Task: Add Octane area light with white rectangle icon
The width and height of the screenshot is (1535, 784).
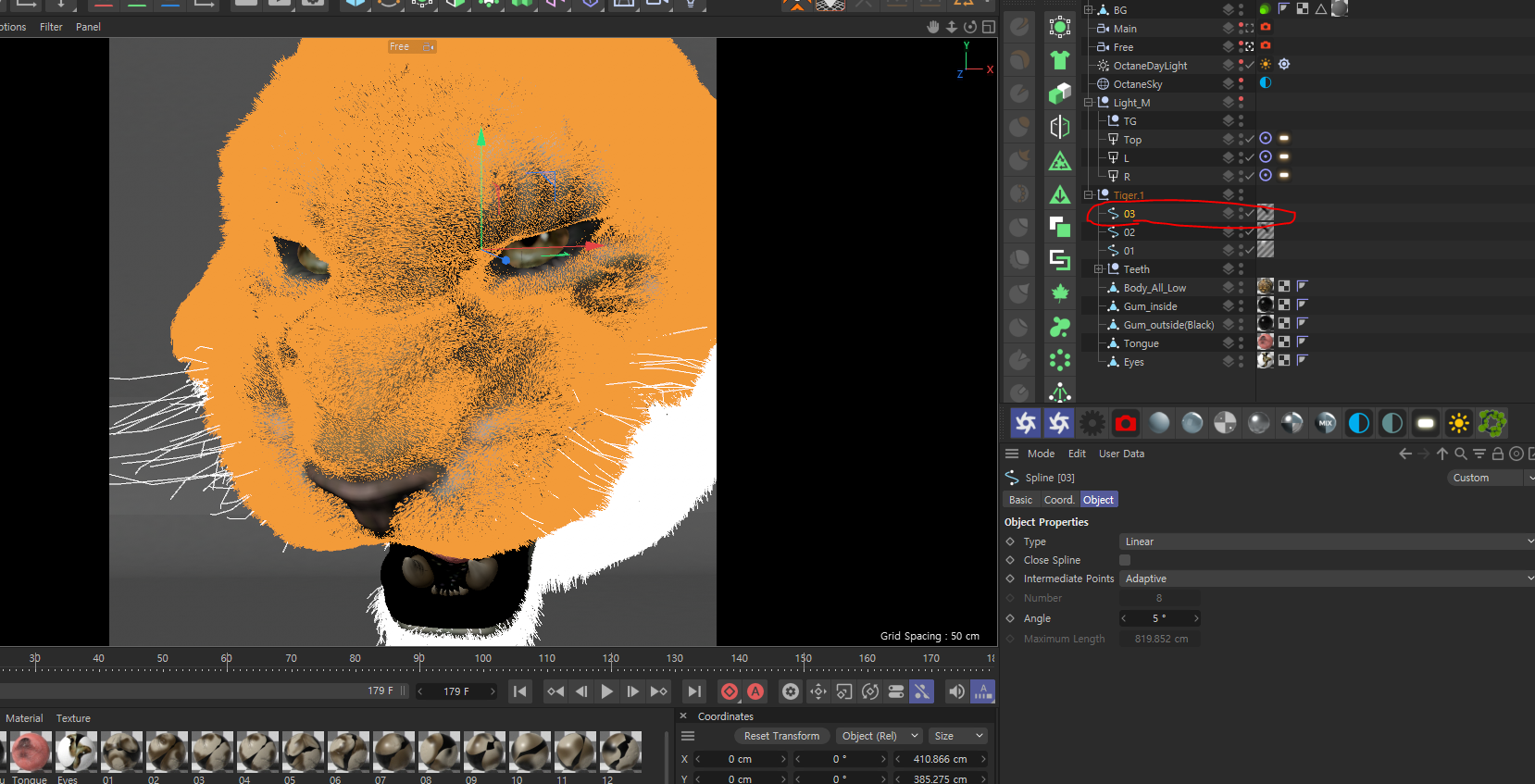Action: click(x=1426, y=423)
